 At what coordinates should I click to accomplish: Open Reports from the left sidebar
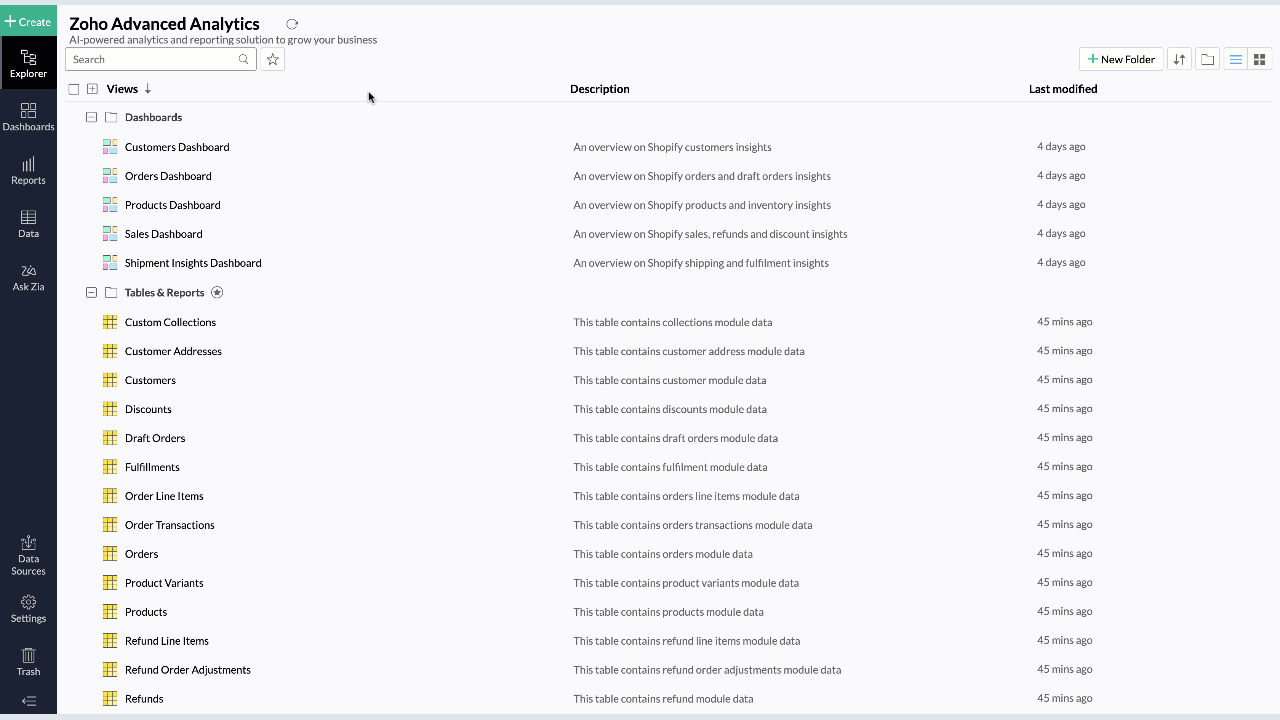coord(28,170)
